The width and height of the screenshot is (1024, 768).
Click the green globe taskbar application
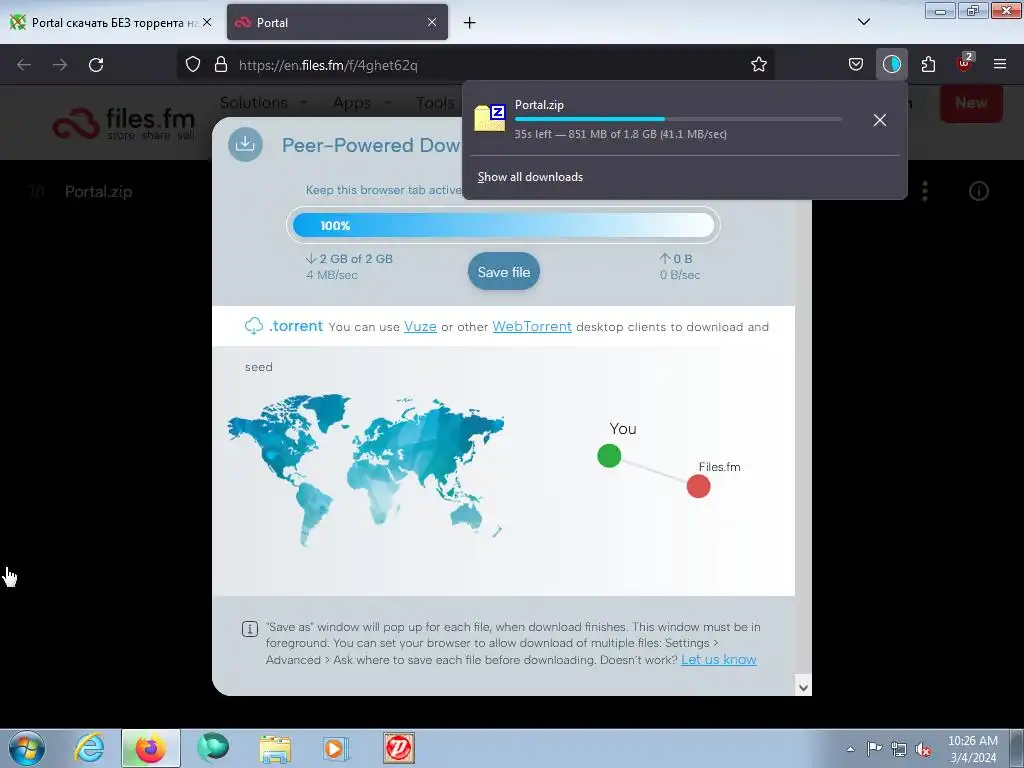pyautogui.click(x=214, y=748)
